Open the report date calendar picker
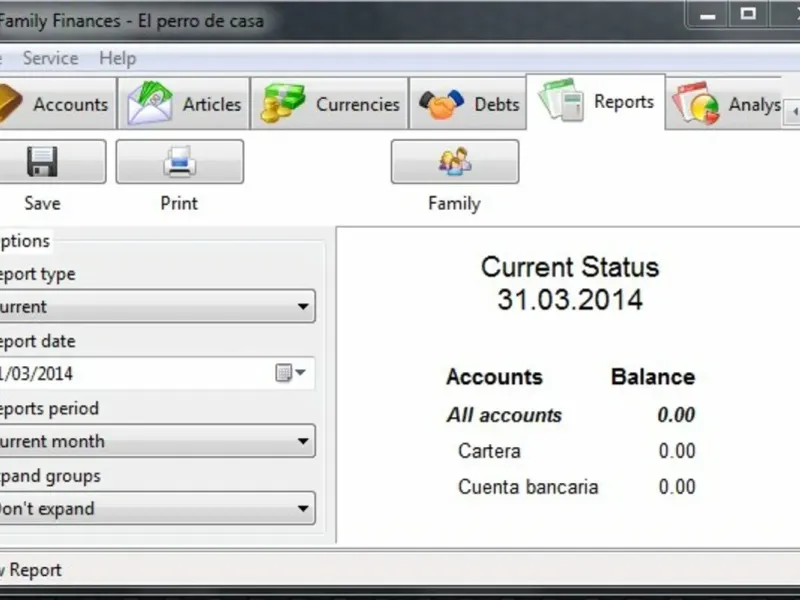The height and width of the screenshot is (600, 800). coord(290,373)
